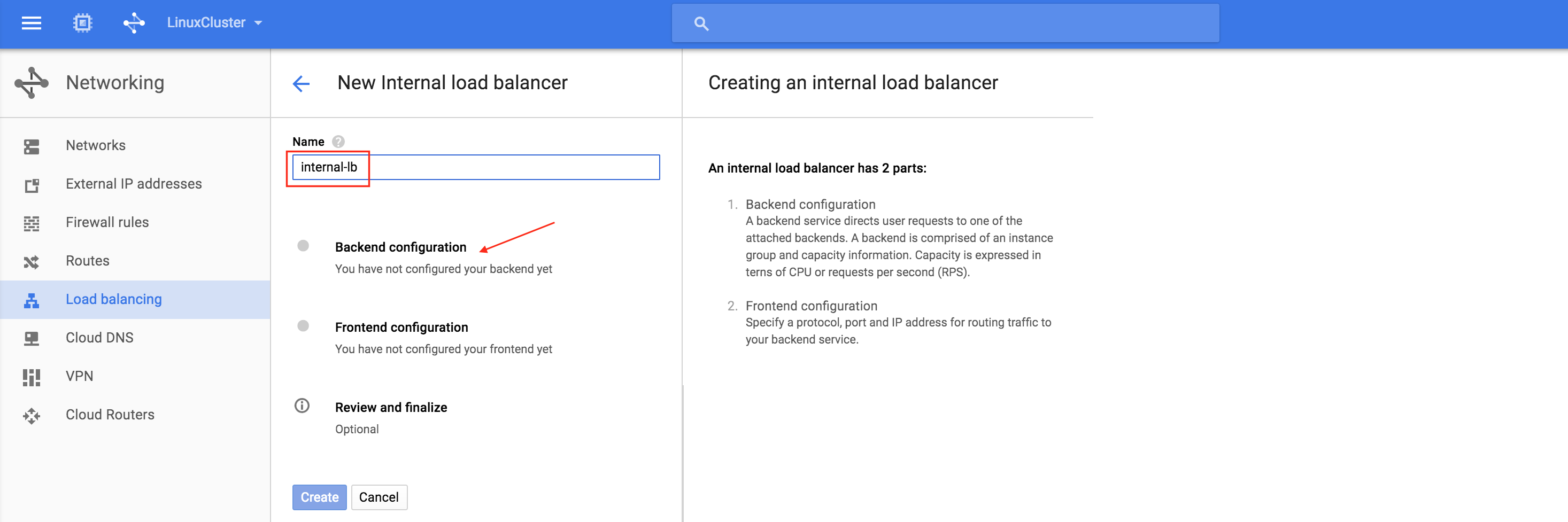Open the LinuxCluster project dropdown
The width and height of the screenshot is (1568, 522).
click(x=214, y=23)
